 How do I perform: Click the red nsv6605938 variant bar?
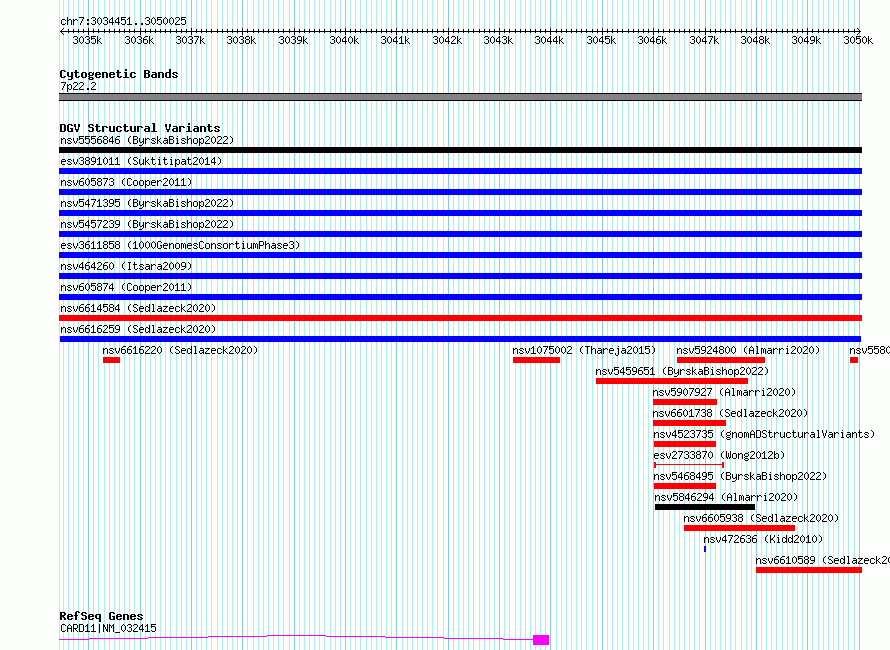click(x=740, y=528)
